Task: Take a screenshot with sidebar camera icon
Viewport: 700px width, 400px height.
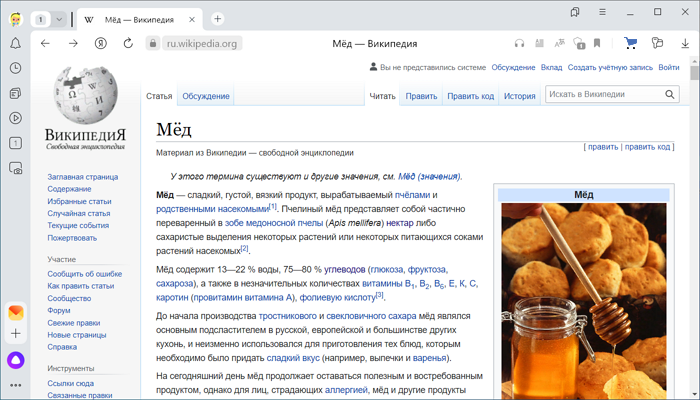Action: [15, 168]
